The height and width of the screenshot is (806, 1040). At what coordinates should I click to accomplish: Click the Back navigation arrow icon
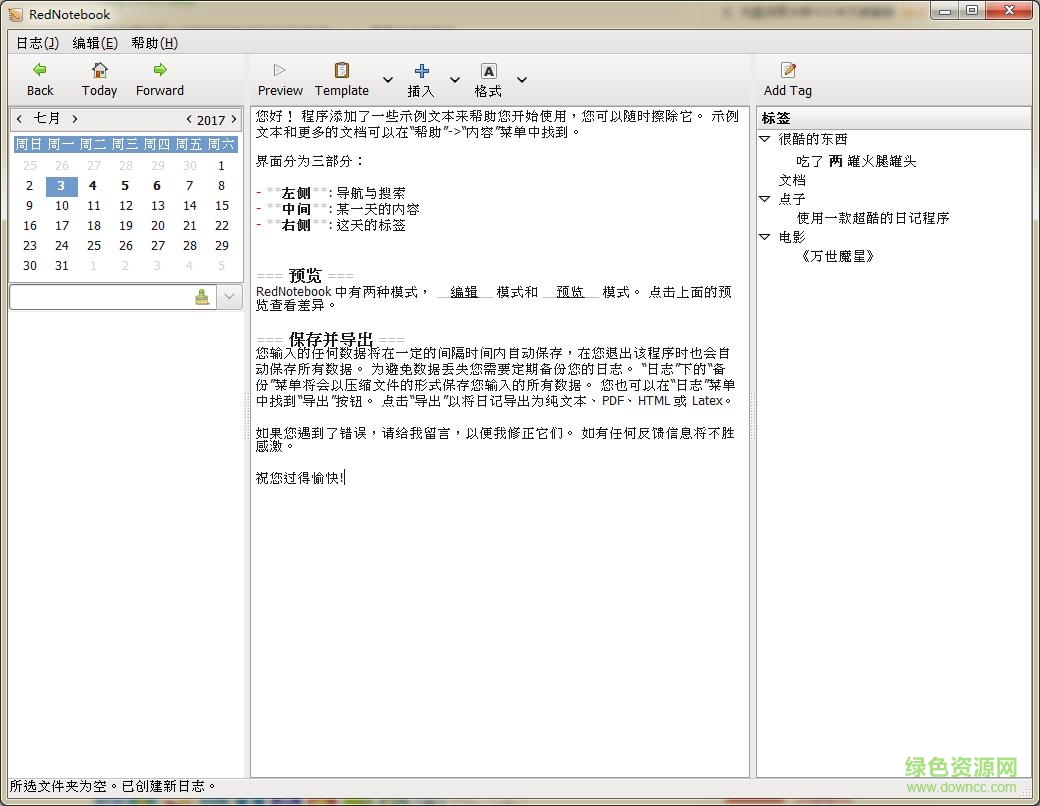click(x=39, y=72)
